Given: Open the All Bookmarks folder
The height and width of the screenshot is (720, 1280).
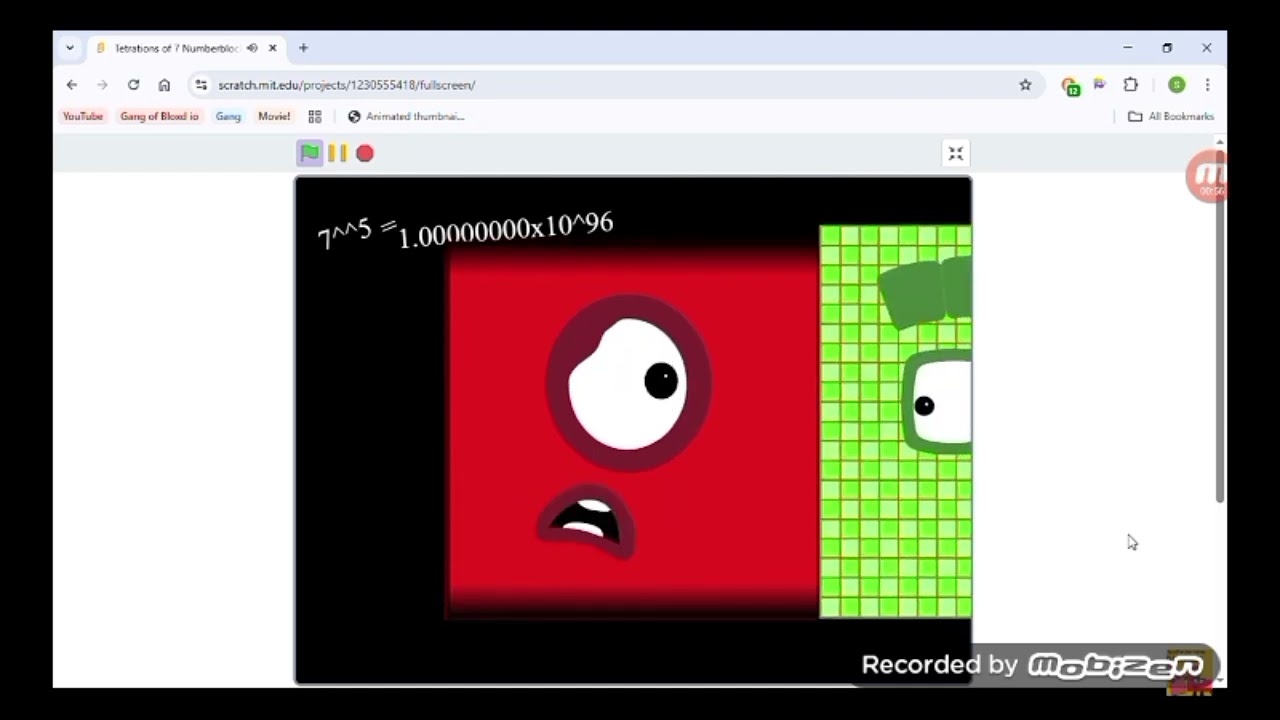Looking at the screenshot, I should tap(1171, 116).
